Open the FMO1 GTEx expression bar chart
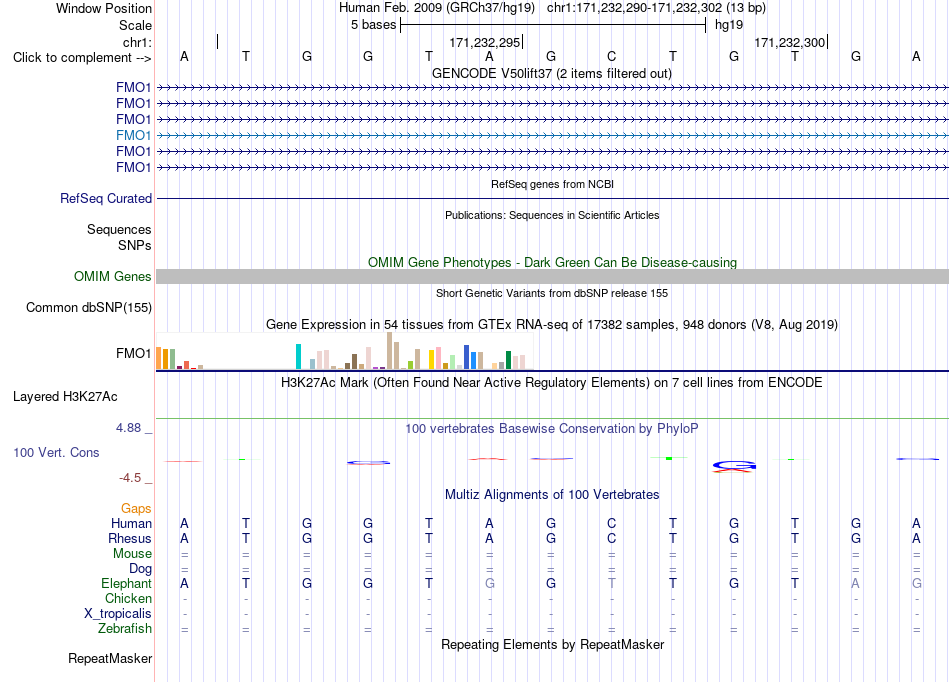950x682 pixels. pos(345,351)
